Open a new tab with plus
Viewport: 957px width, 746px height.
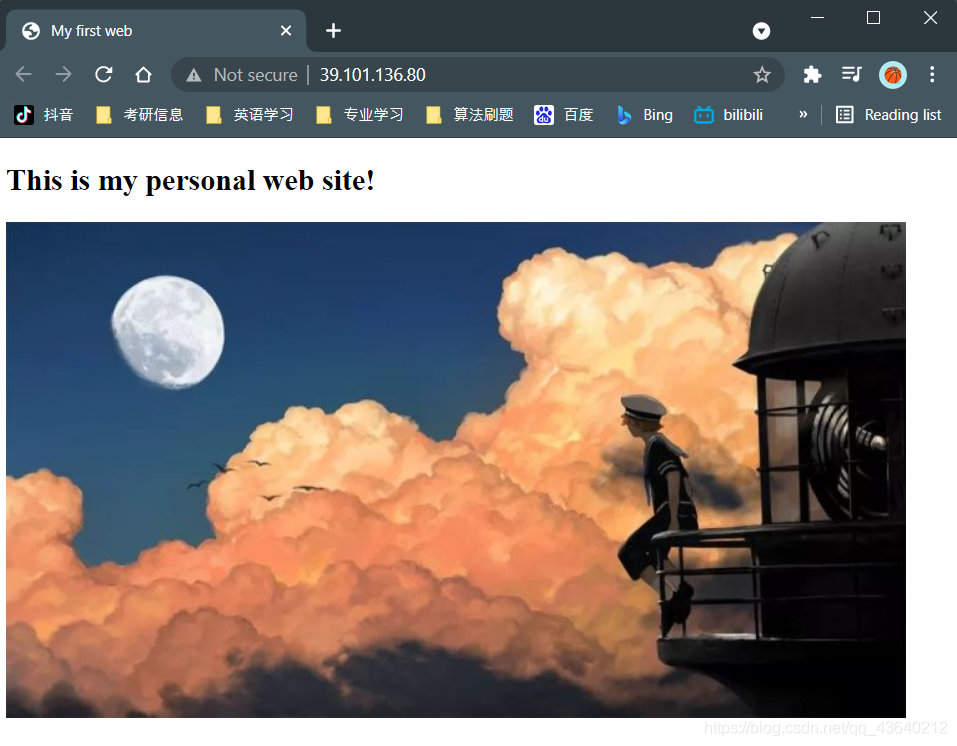333,31
